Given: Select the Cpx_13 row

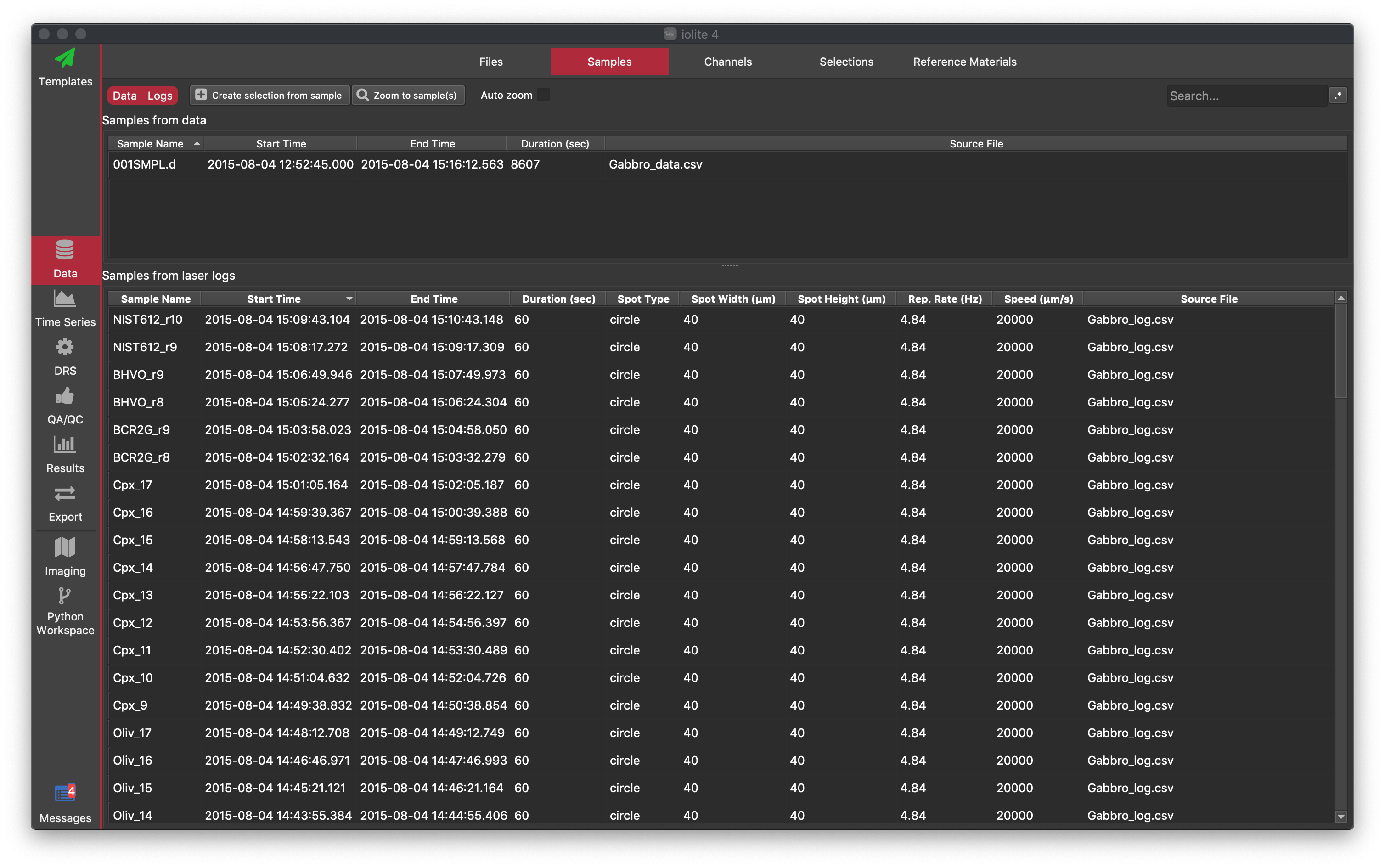Looking at the screenshot, I should point(721,595).
